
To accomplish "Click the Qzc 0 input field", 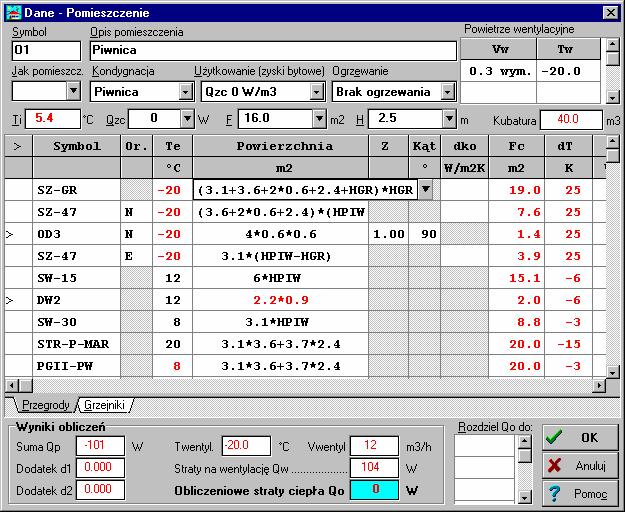I will tap(154, 118).
